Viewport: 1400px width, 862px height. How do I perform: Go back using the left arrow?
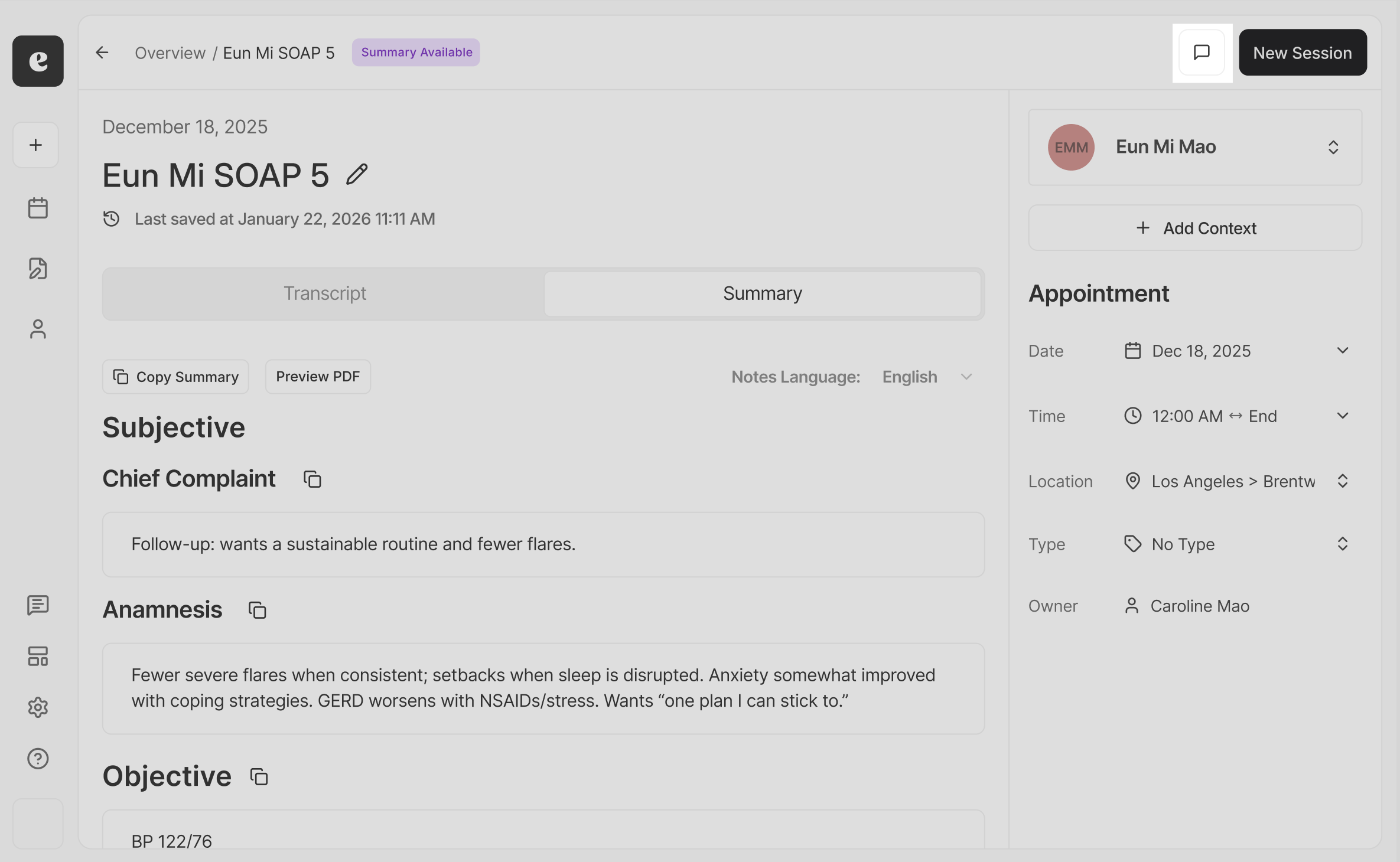coord(102,53)
